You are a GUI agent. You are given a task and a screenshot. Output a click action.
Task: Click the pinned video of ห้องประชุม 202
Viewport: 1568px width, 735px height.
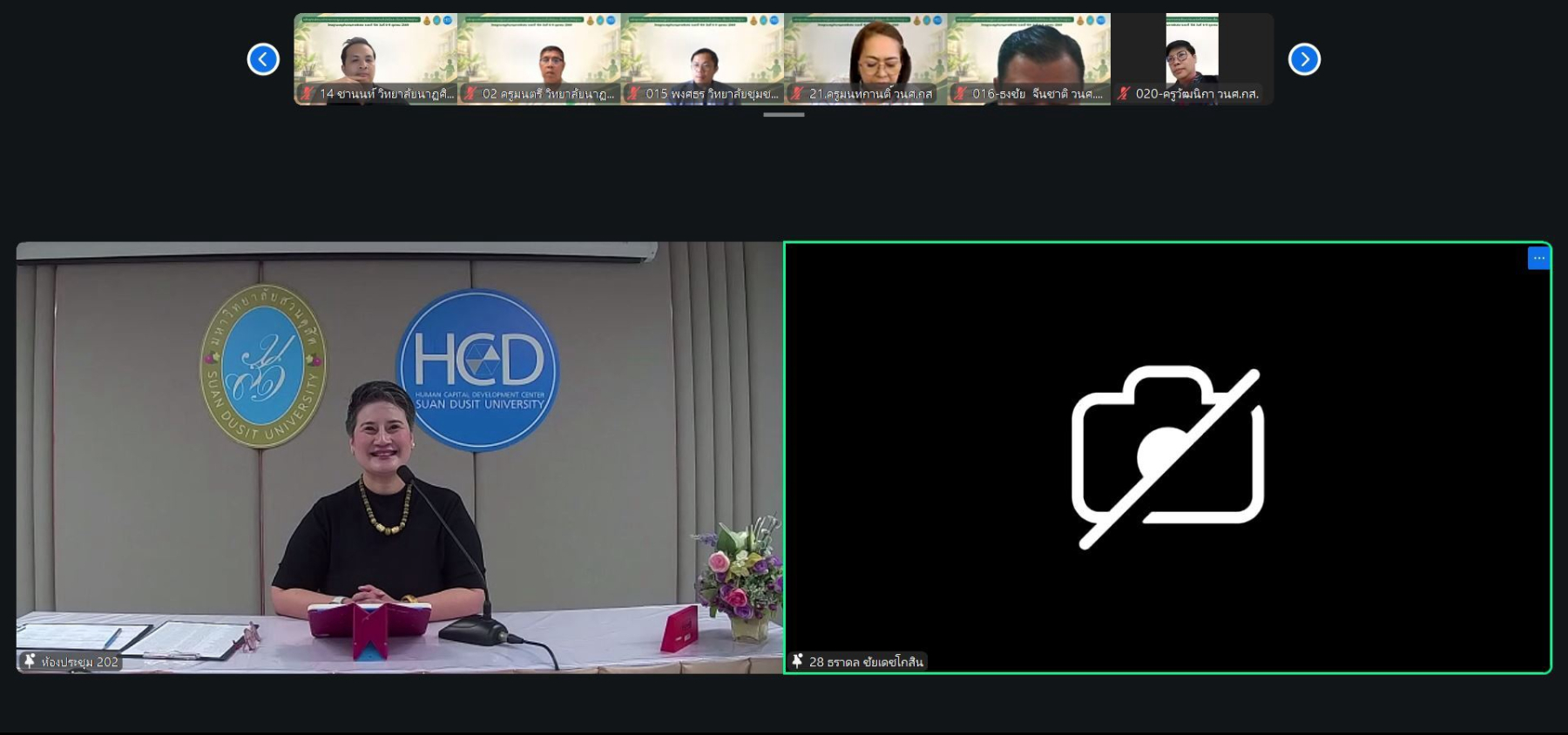400,457
